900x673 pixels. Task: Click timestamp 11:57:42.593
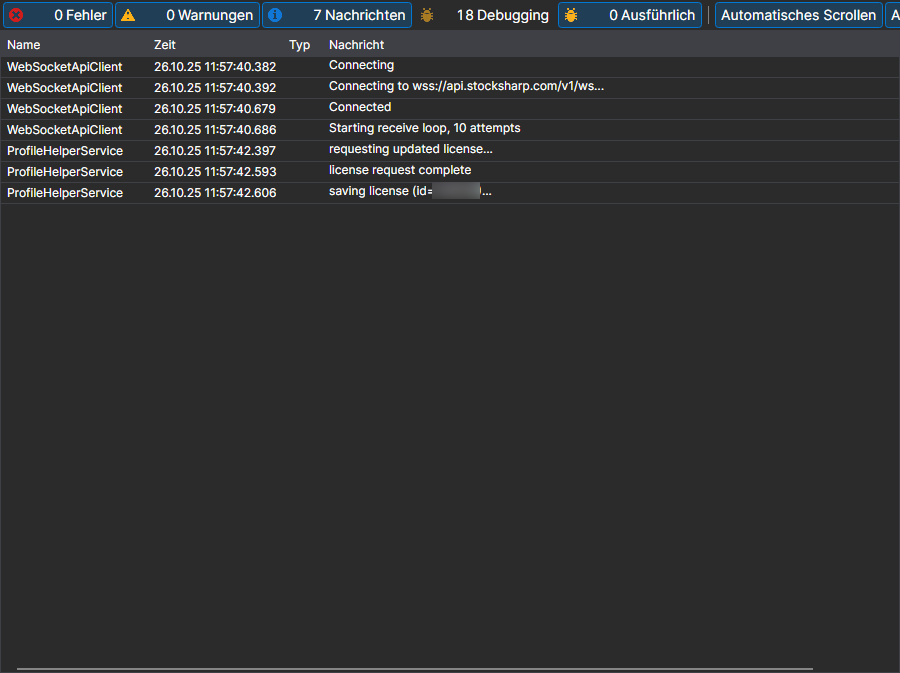pyautogui.click(x=215, y=172)
